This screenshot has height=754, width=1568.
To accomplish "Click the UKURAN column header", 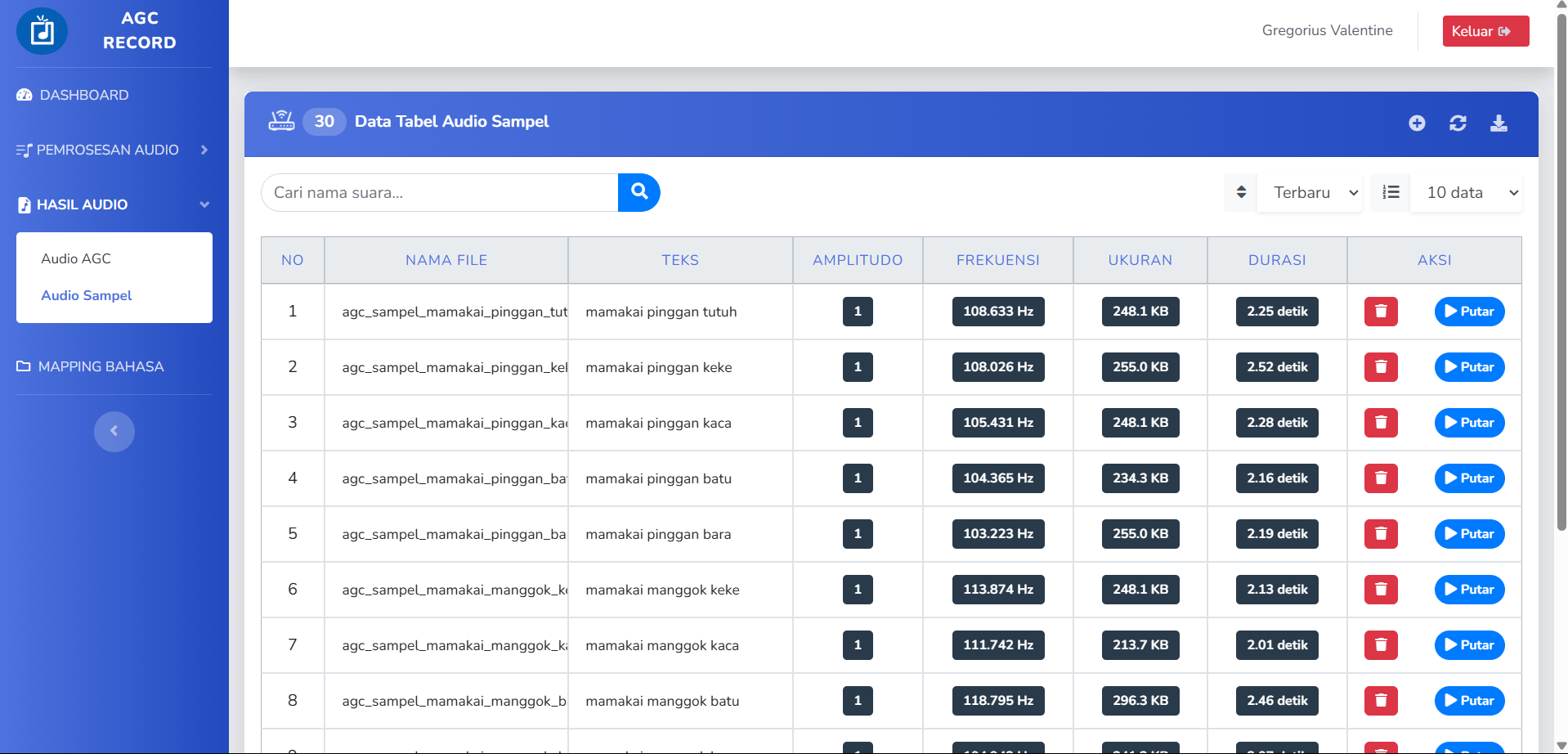I will tap(1140, 260).
